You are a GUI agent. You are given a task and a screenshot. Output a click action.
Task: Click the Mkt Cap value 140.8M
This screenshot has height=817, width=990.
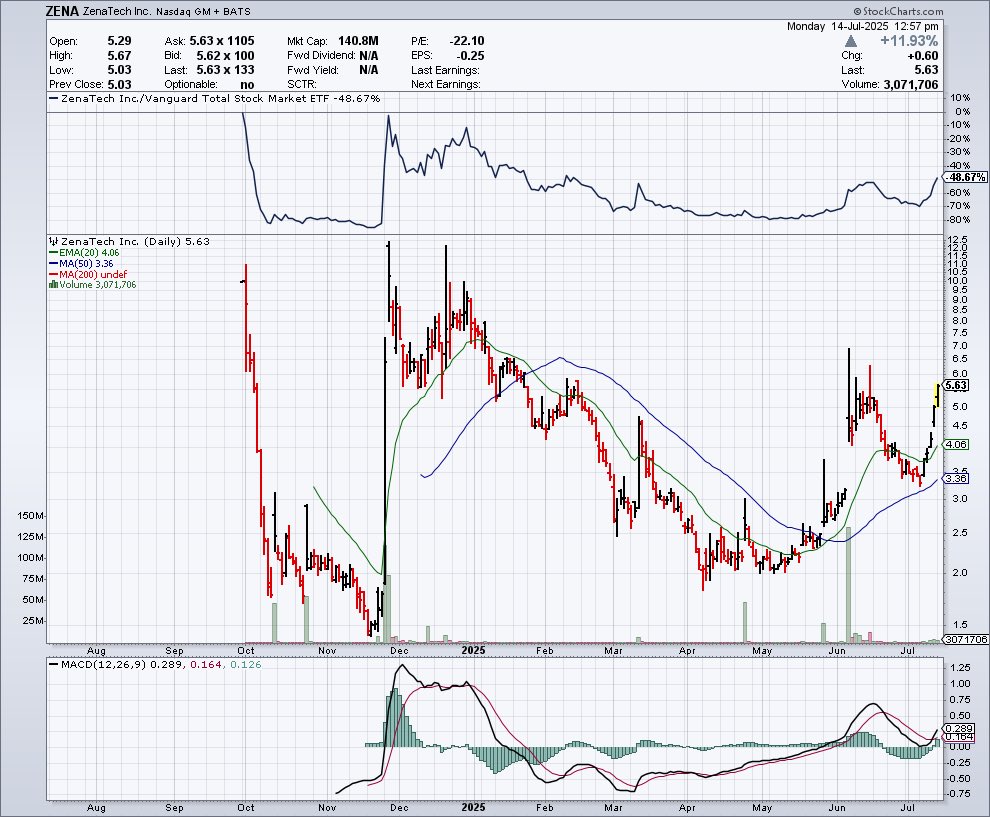(x=358, y=41)
